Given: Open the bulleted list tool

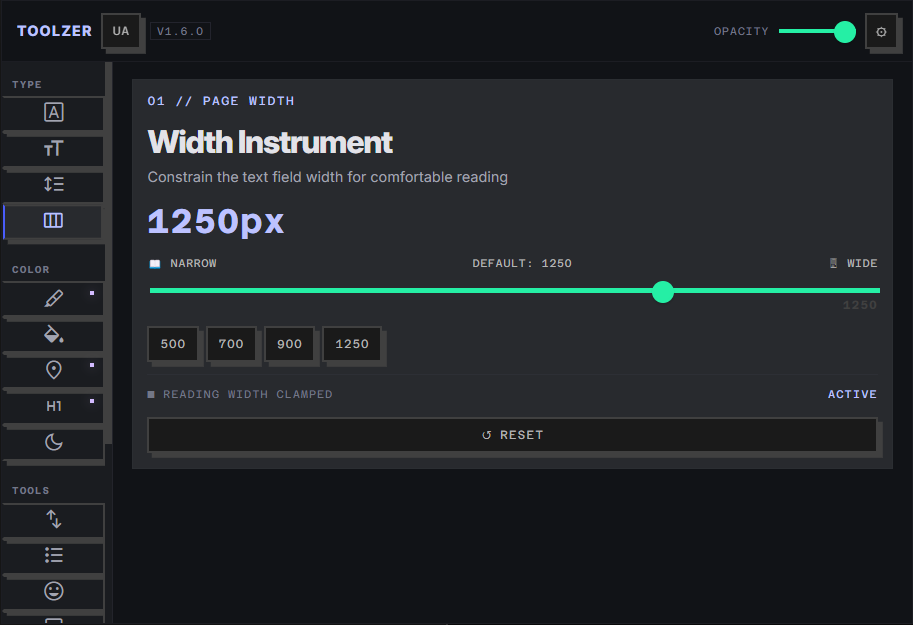Looking at the screenshot, I should (x=53, y=556).
